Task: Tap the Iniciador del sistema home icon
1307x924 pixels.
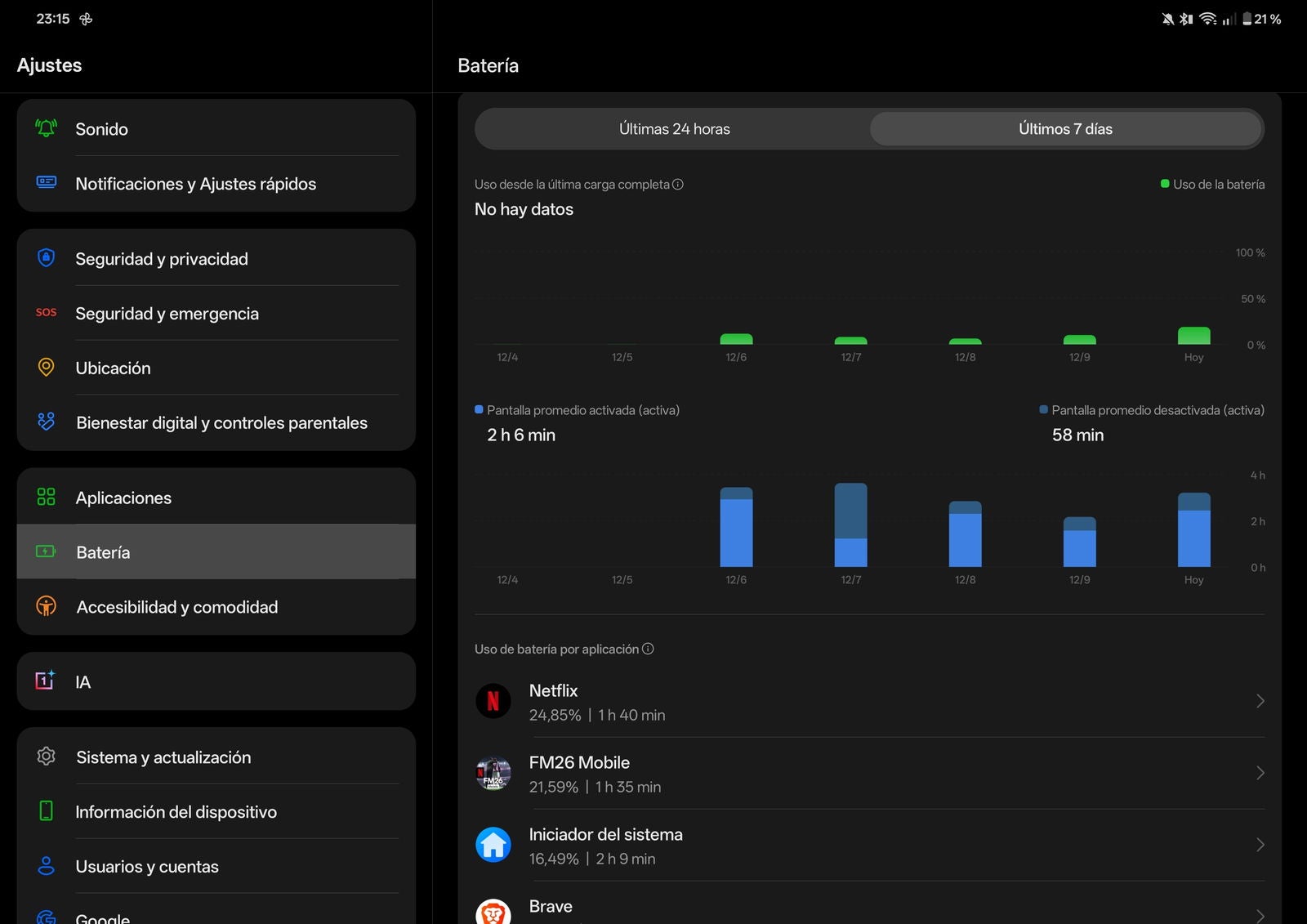Action: click(x=493, y=845)
